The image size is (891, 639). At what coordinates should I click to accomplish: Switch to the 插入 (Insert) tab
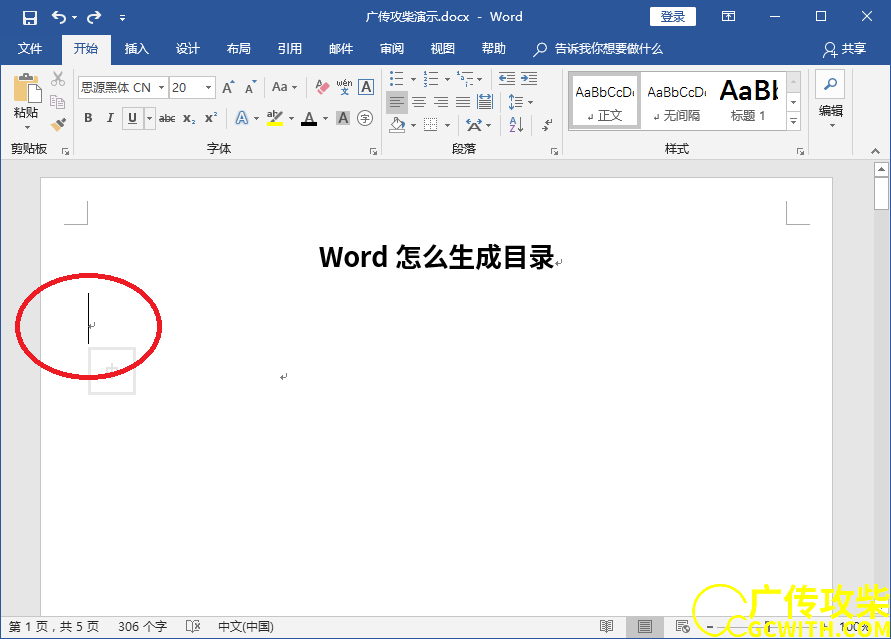pyautogui.click(x=136, y=49)
